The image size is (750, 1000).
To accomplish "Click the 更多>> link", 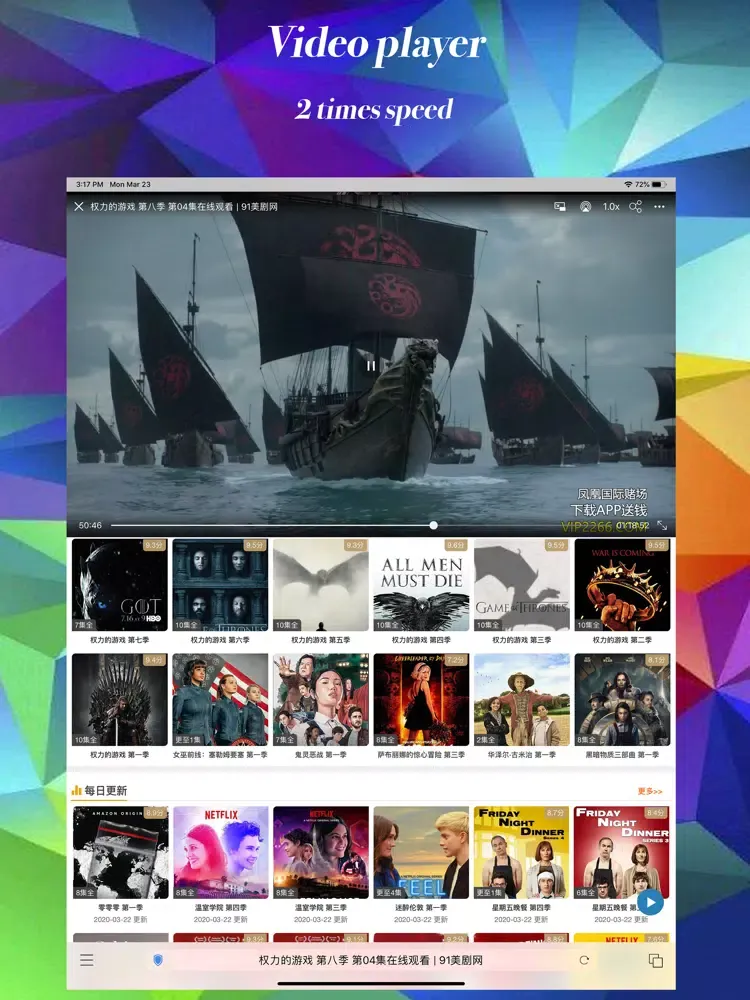I will pos(650,791).
